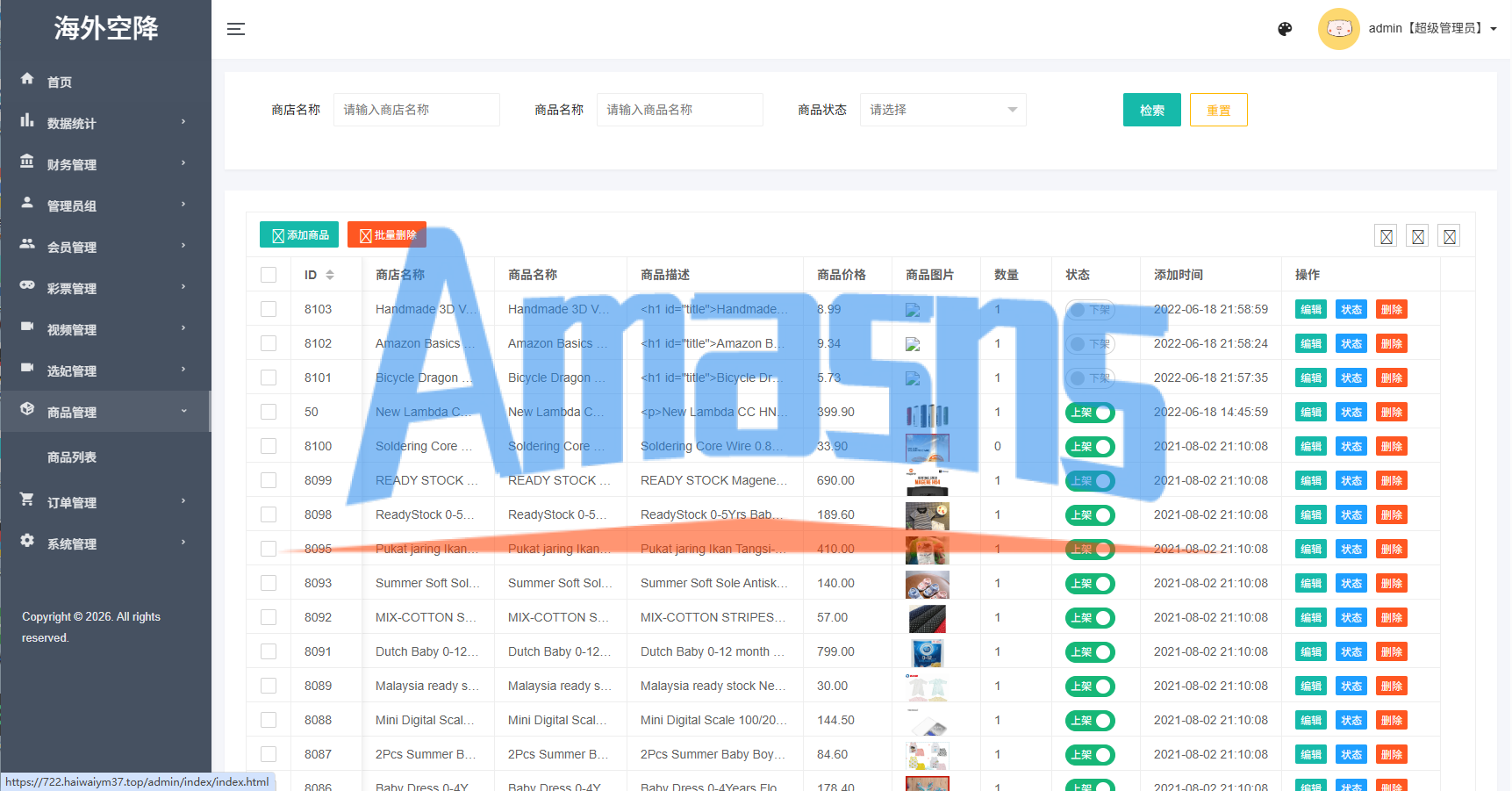The width and height of the screenshot is (1512, 791).
Task: Click the 检索 search button
Action: 1152,110
